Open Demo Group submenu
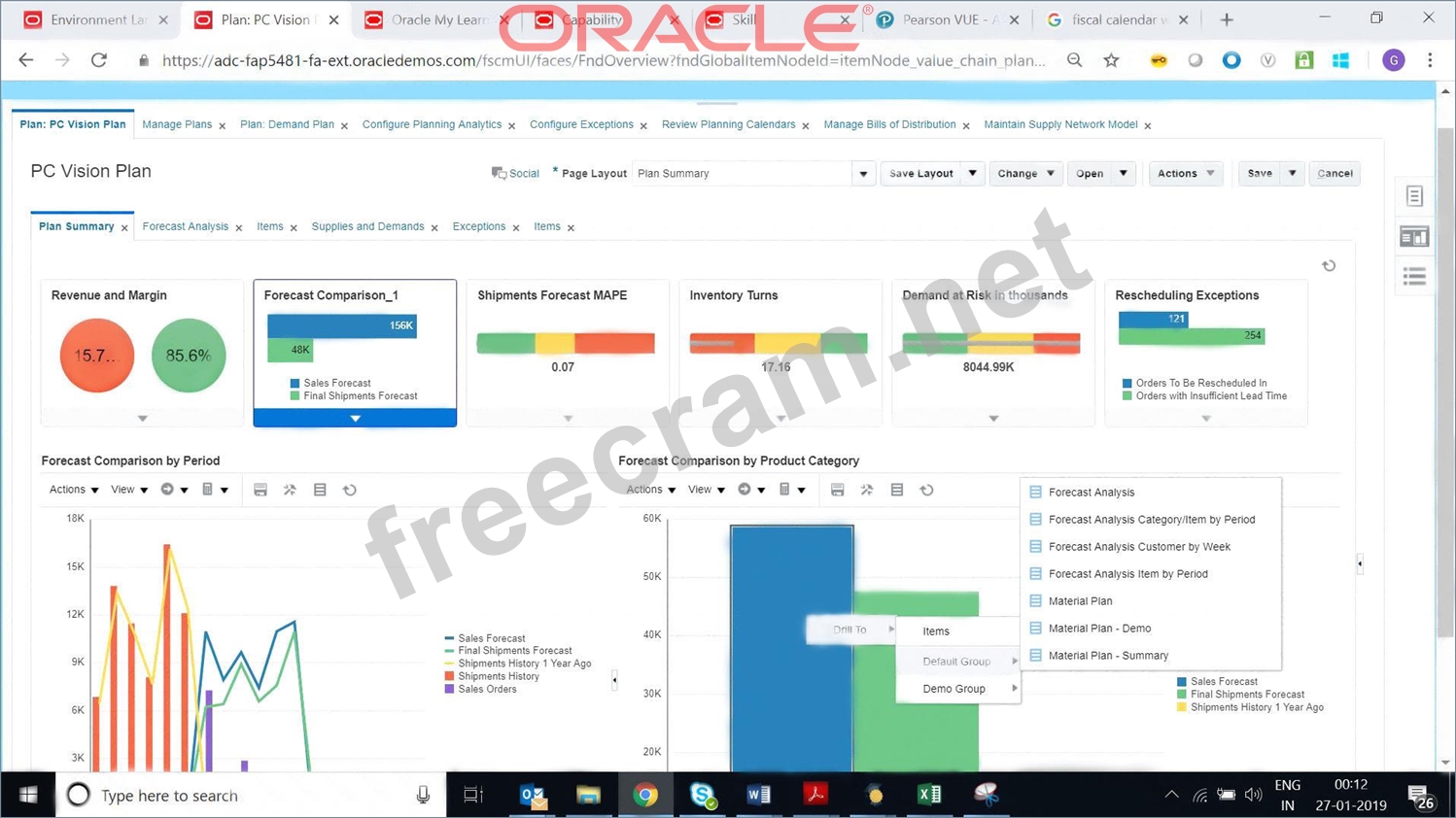The height and width of the screenshot is (818, 1456). click(x=957, y=689)
